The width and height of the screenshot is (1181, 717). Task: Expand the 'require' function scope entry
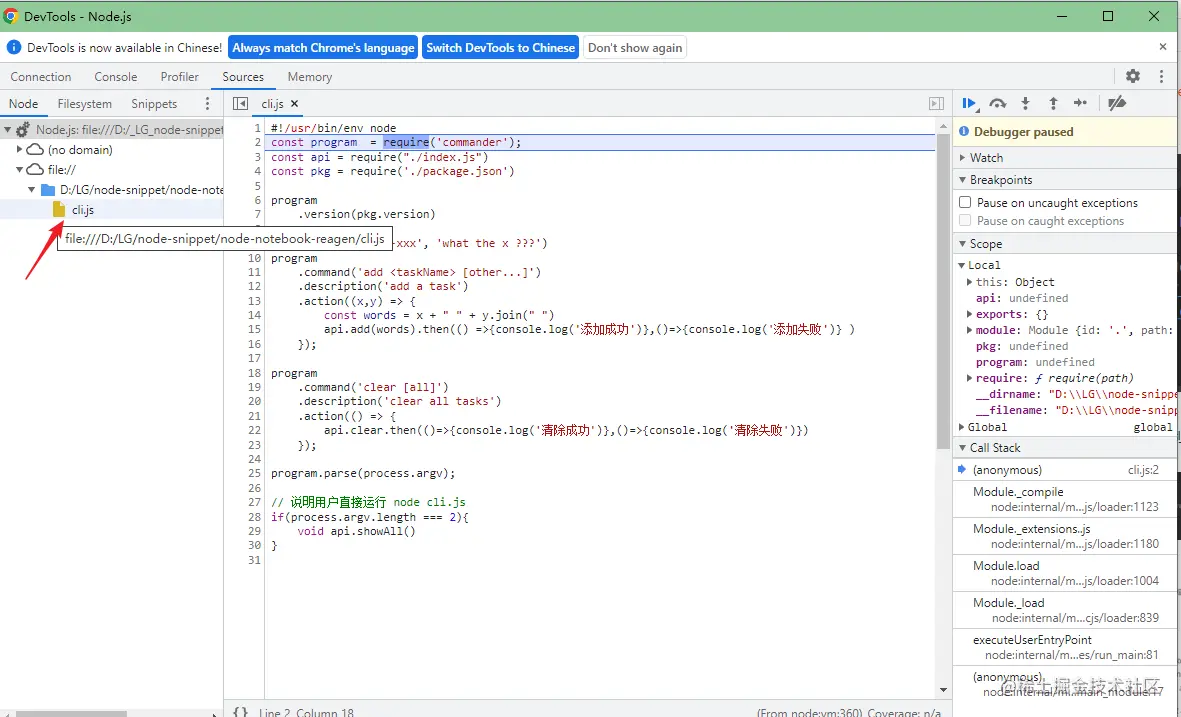[970, 378]
